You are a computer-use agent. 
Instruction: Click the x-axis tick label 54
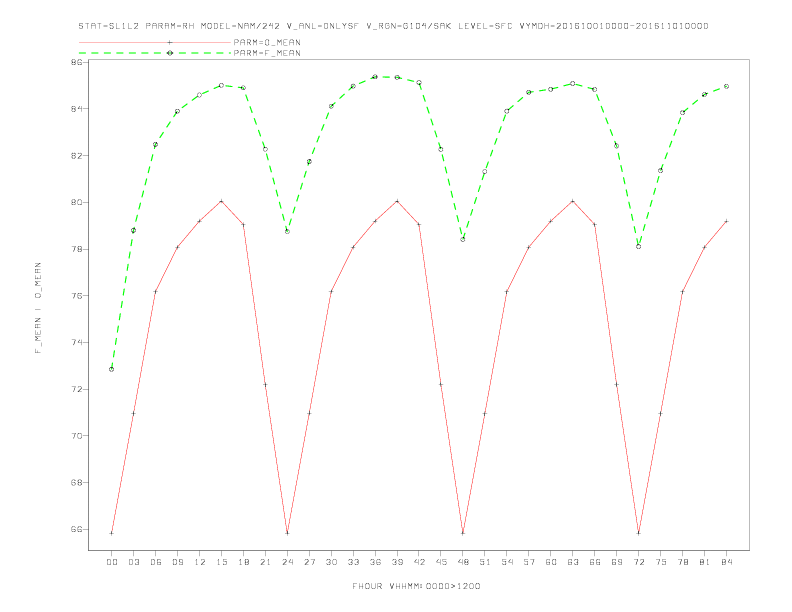pos(507,562)
